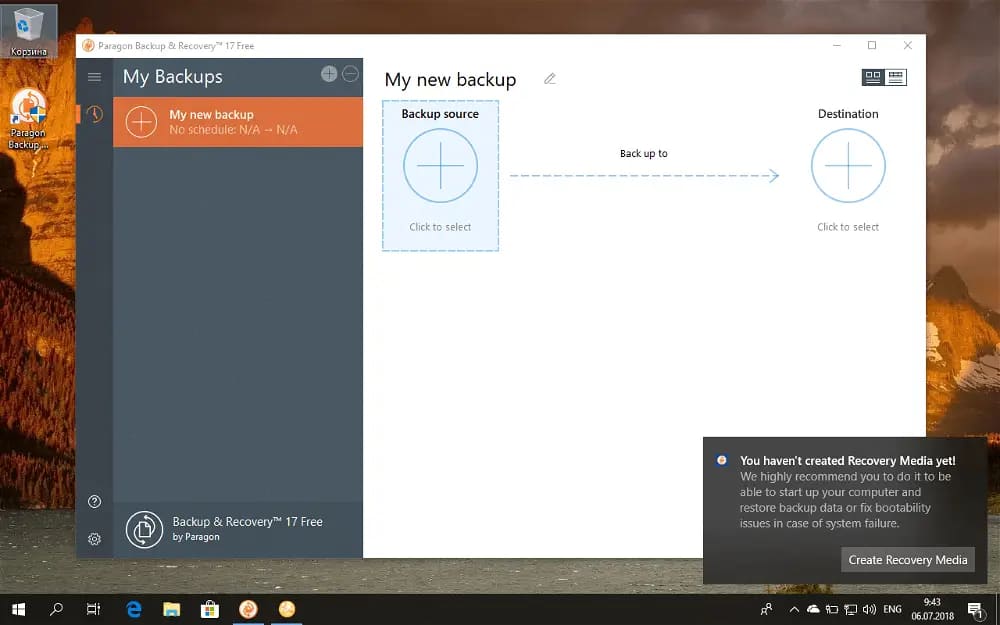
Task: Select the backup history clock icon
Action: 94,114
